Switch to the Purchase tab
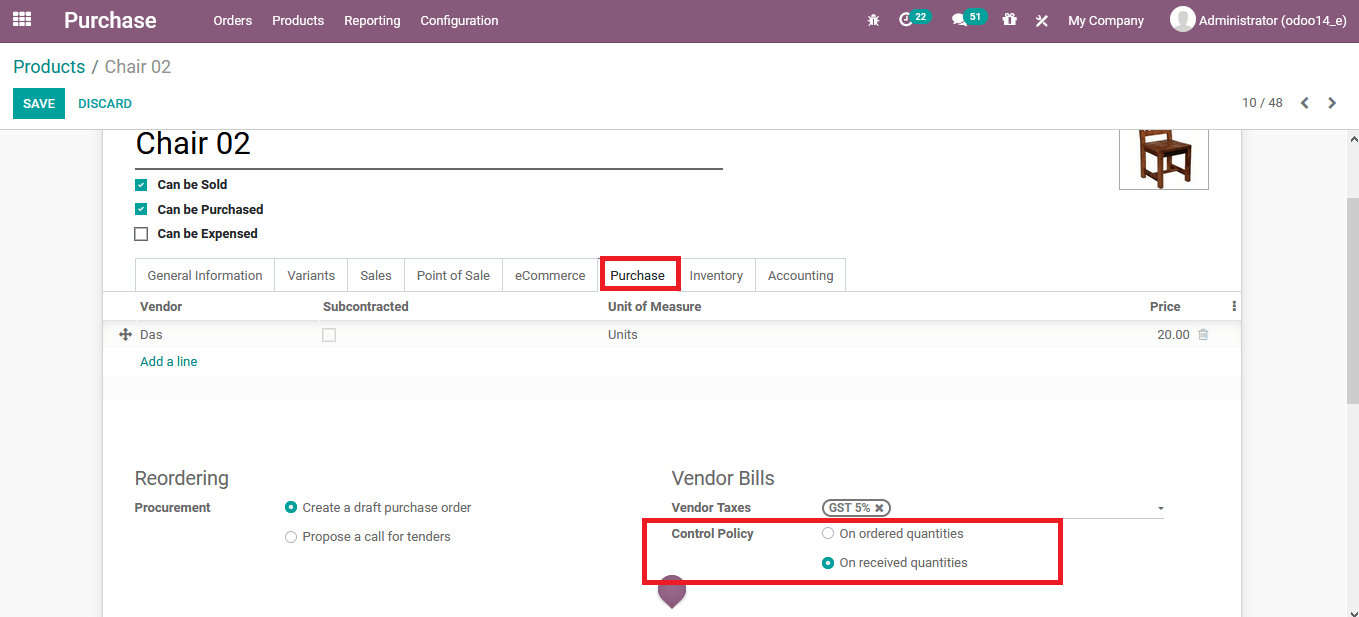The image size is (1359, 617). (x=638, y=276)
